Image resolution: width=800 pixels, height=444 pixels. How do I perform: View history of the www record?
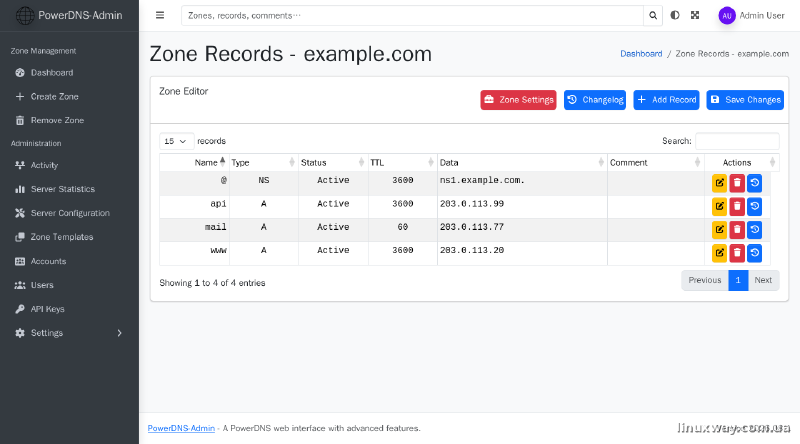click(754, 253)
